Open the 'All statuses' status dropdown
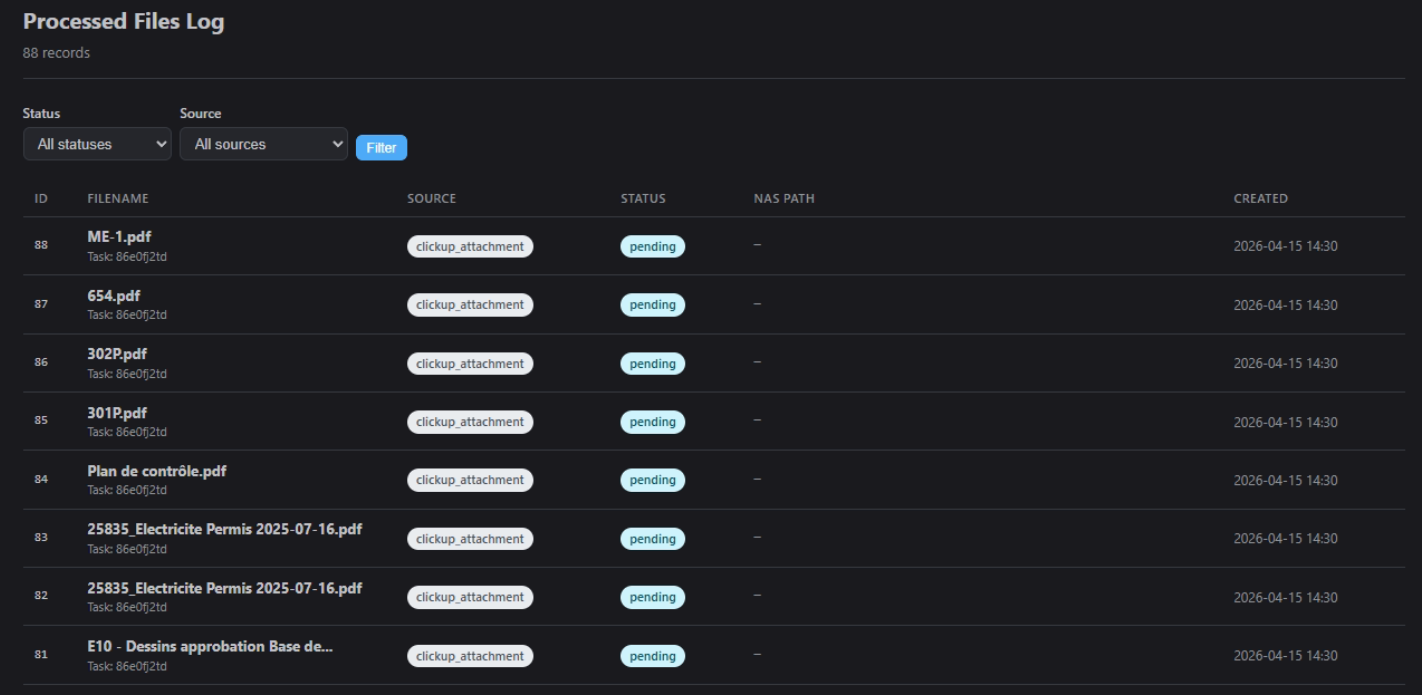1422x695 pixels. click(x=97, y=144)
